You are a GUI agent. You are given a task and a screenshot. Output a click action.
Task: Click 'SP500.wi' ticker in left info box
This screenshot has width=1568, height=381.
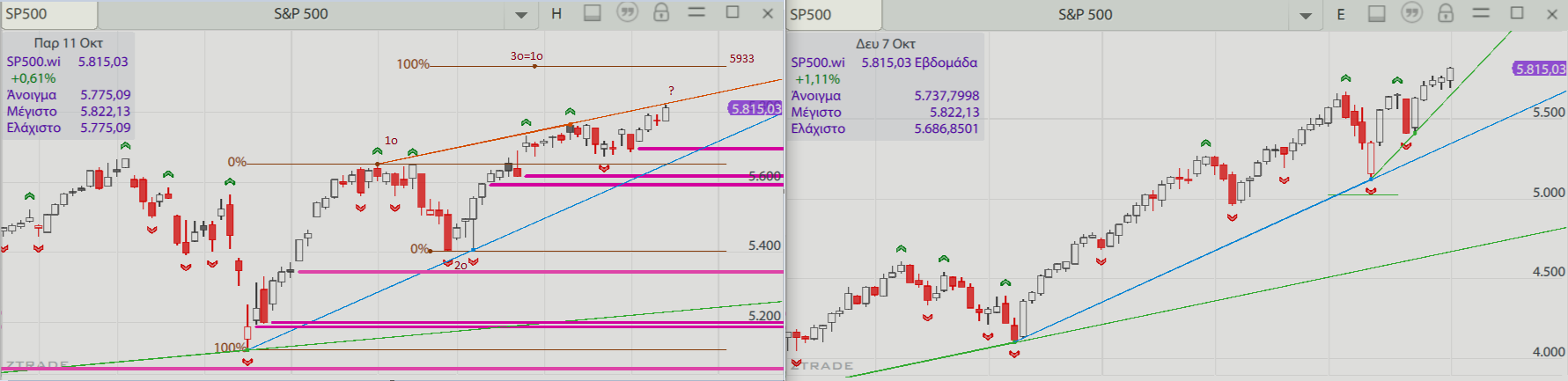(33, 62)
